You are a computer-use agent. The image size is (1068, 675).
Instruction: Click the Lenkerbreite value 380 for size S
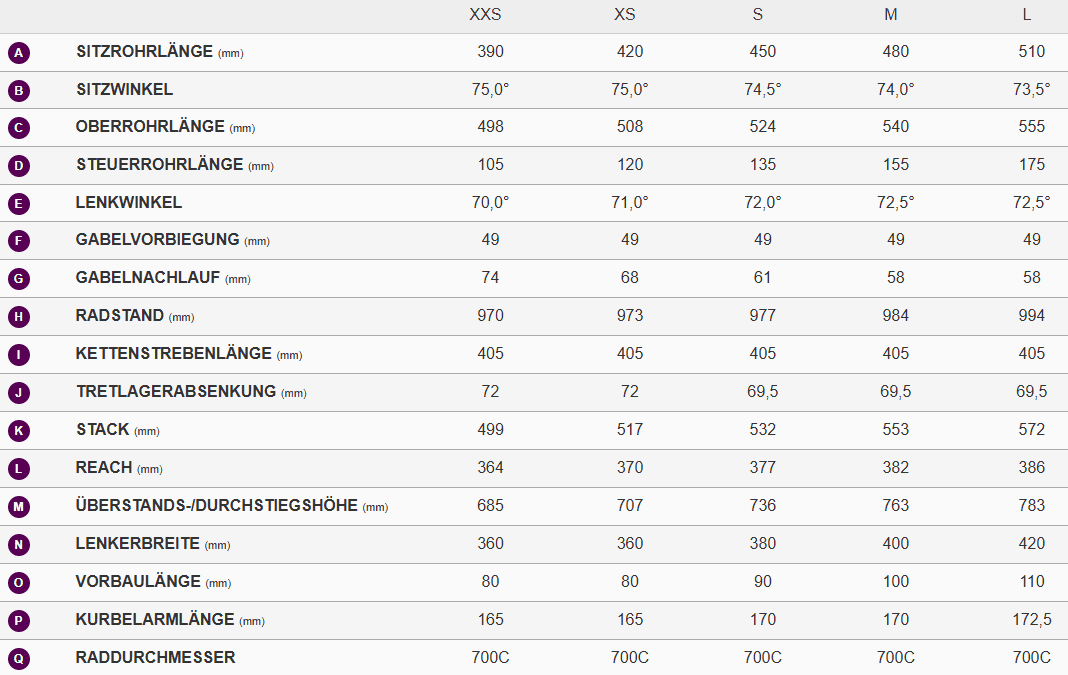[x=763, y=544]
